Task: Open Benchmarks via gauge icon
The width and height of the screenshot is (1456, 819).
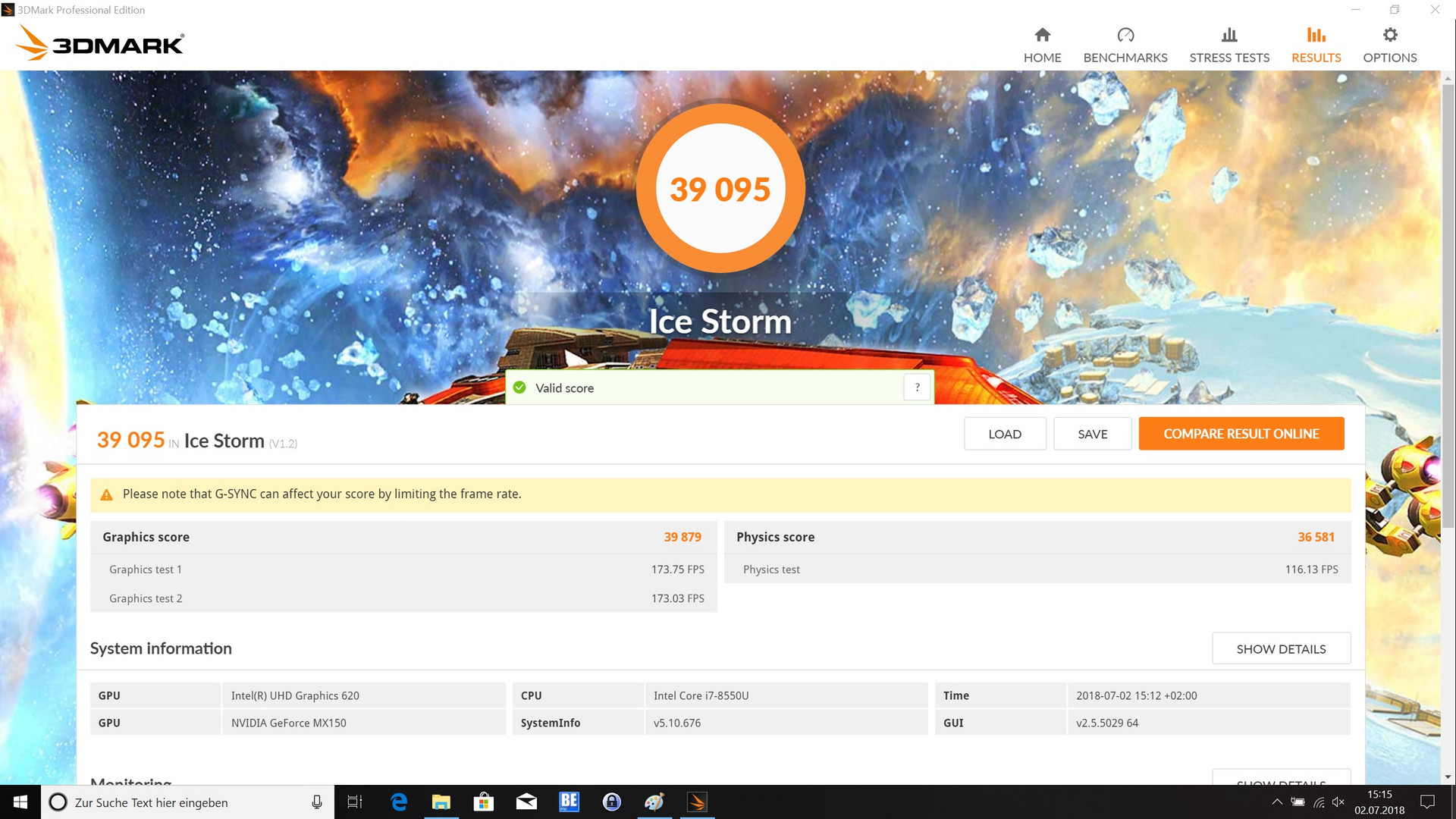Action: [x=1125, y=35]
